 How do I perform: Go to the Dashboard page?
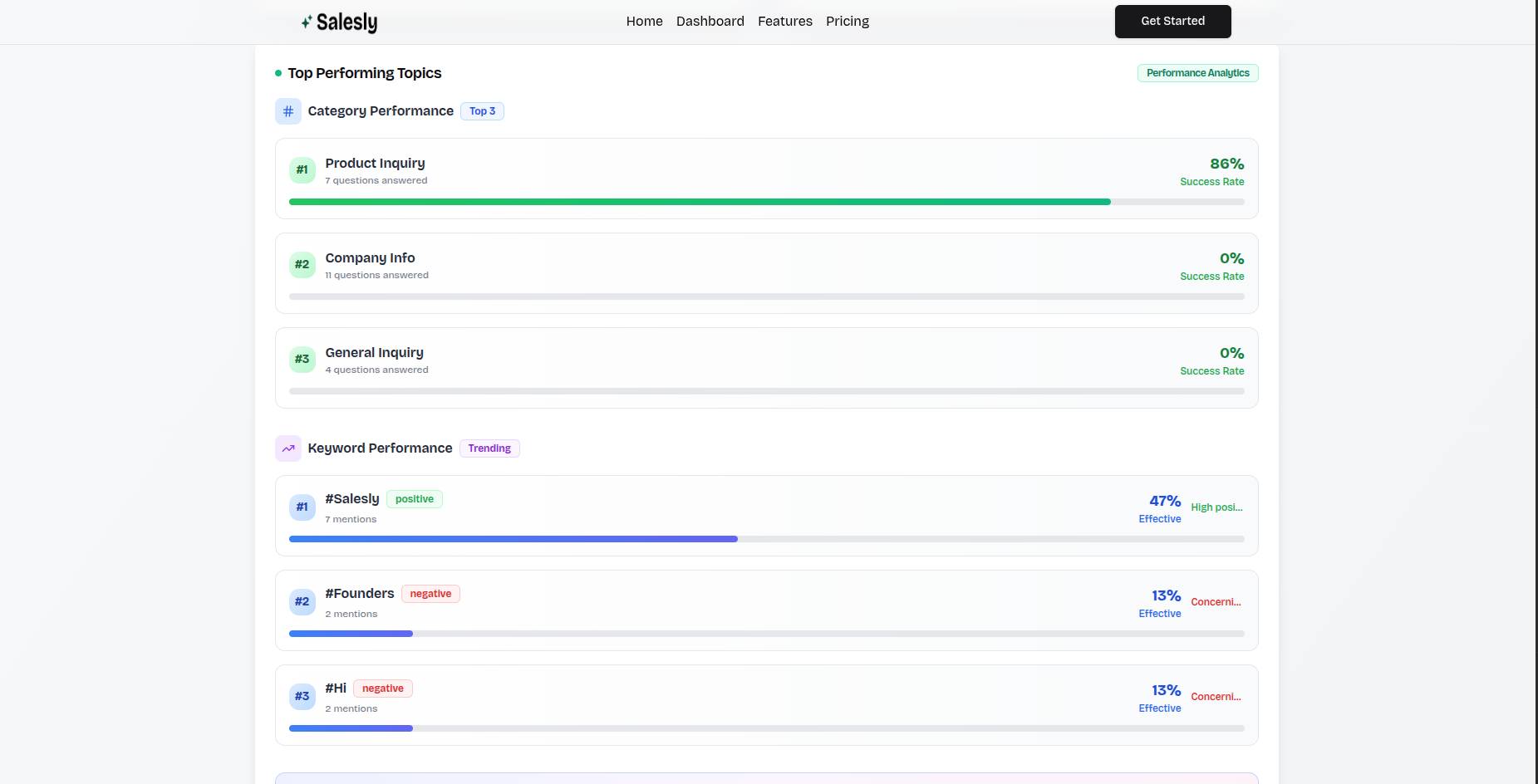click(710, 22)
